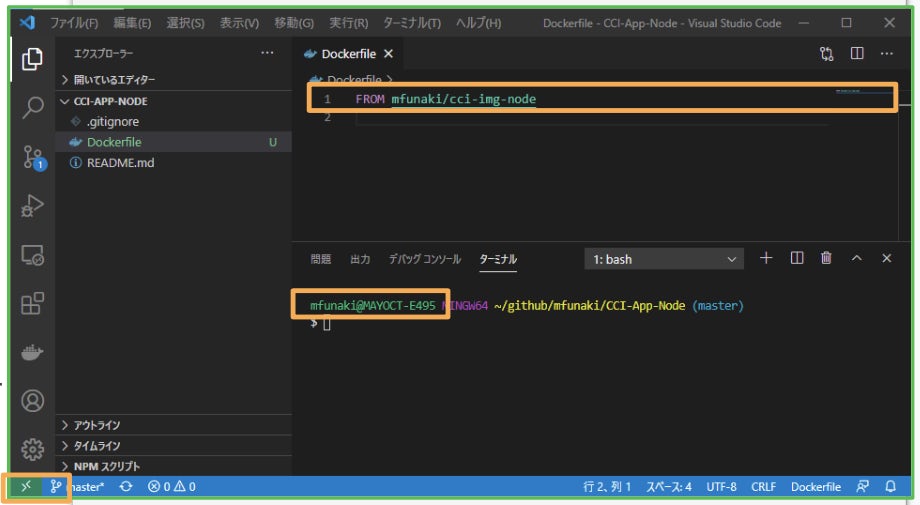Maximize the terminal panel size
Viewport: 920px width, 505px height.
click(856, 258)
